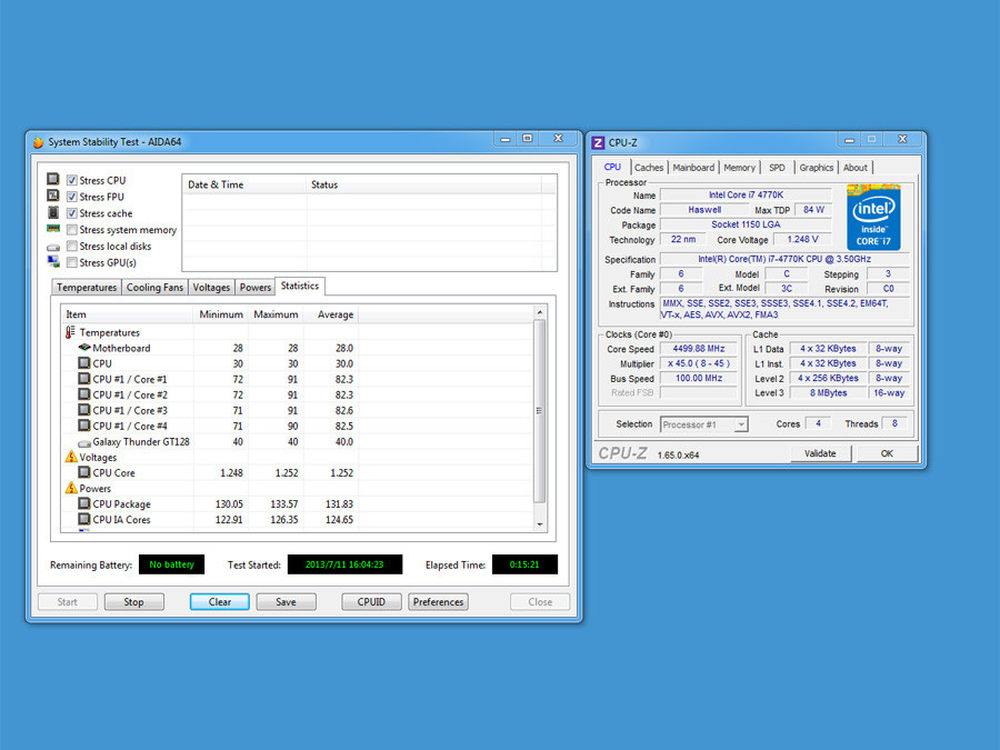Open the Memory tab in CPU-Z
The image size is (1000, 750).
(x=739, y=168)
